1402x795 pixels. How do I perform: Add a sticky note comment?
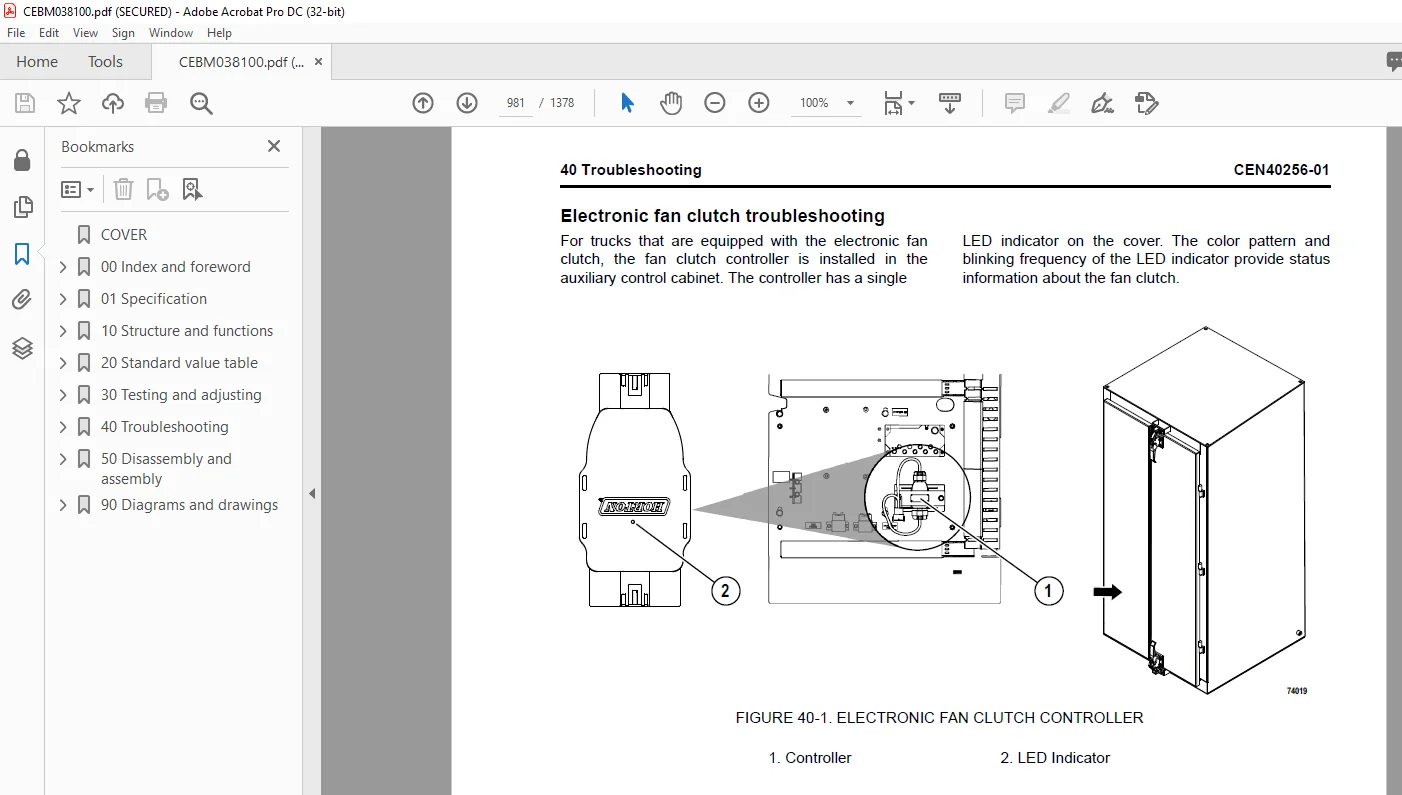1015,103
